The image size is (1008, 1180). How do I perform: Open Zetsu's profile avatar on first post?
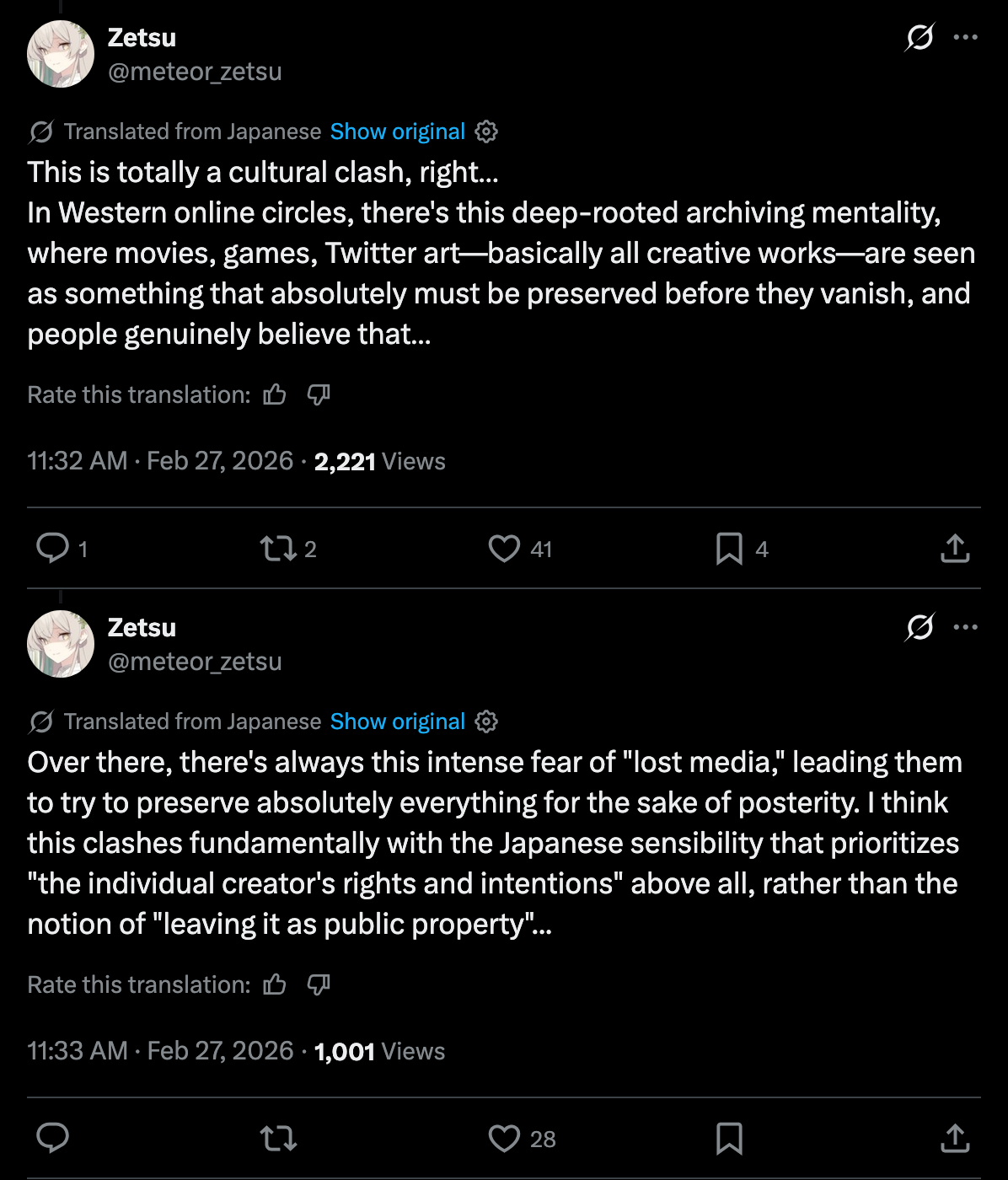pos(61,54)
